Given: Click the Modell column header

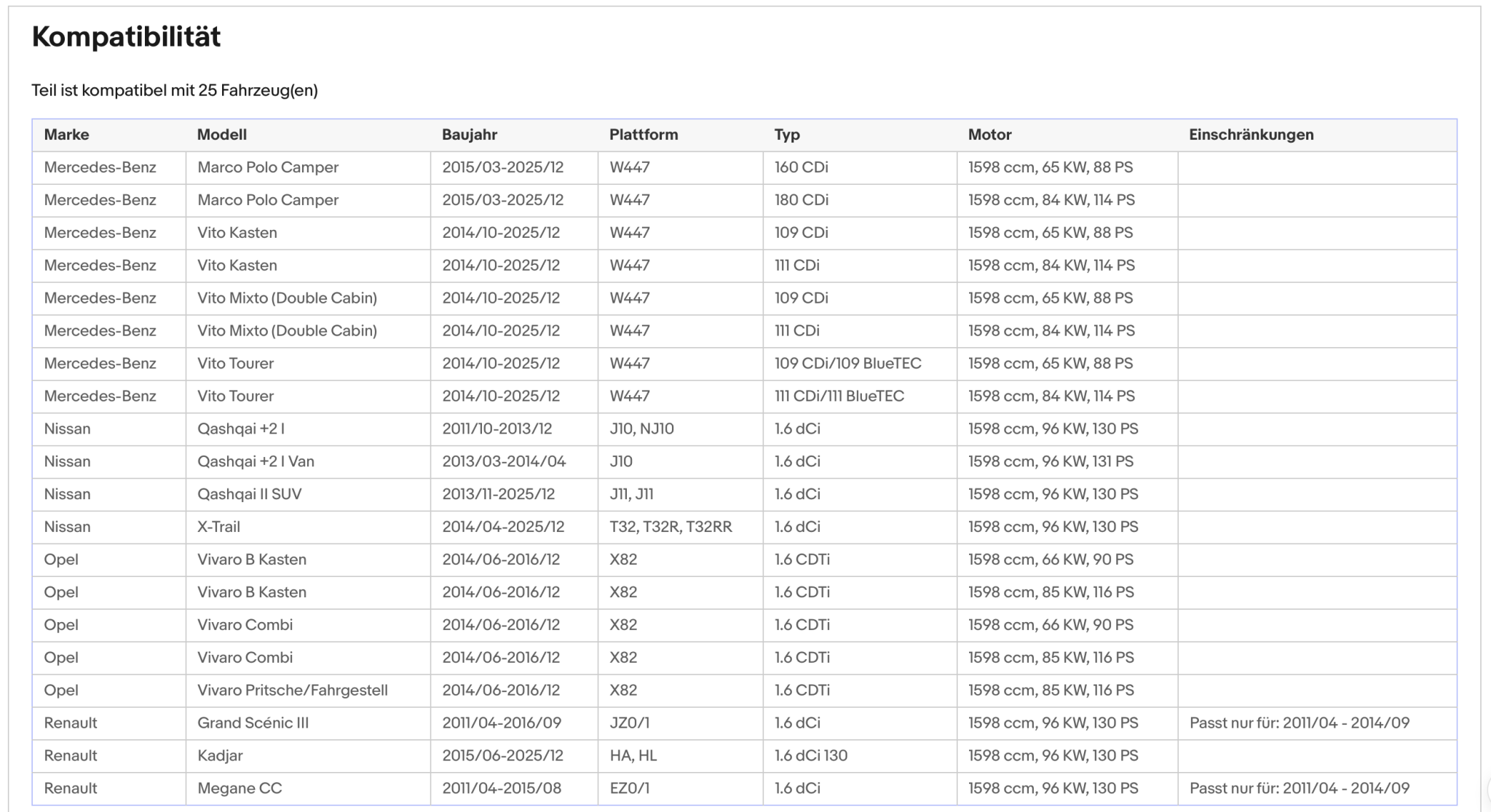Looking at the screenshot, I should point(222,135).
